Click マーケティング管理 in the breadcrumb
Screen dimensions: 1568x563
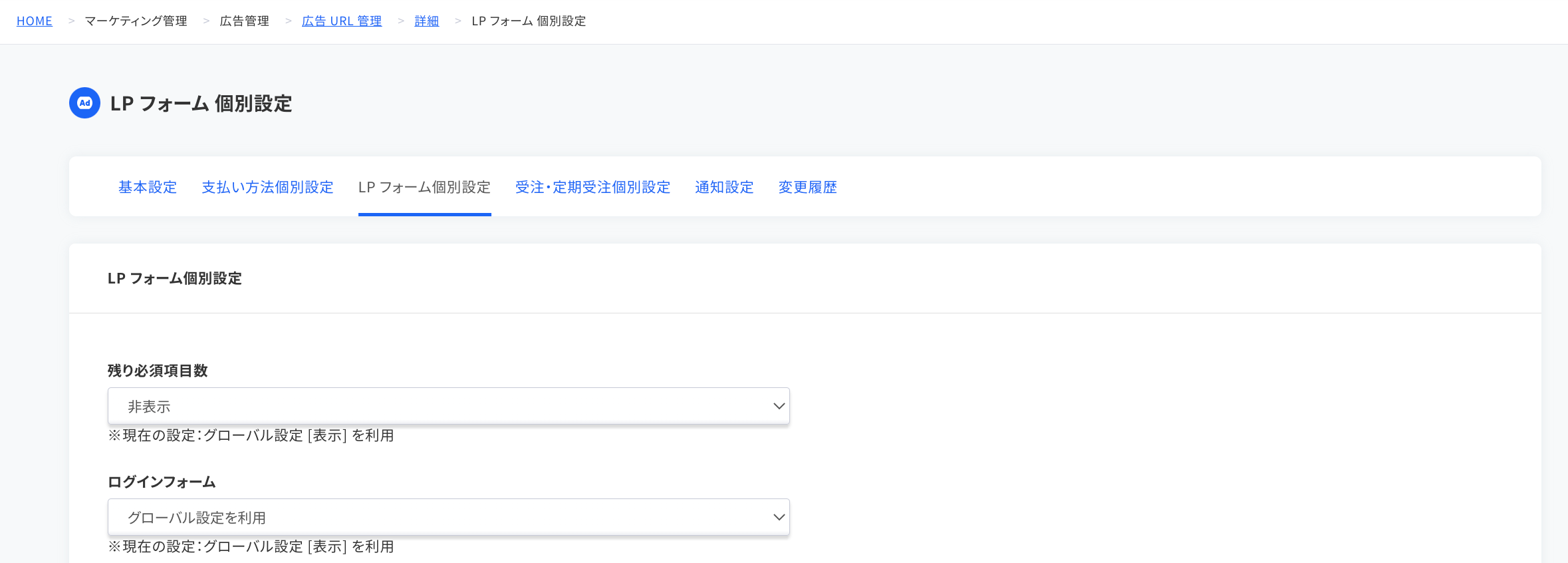(136, 21)
